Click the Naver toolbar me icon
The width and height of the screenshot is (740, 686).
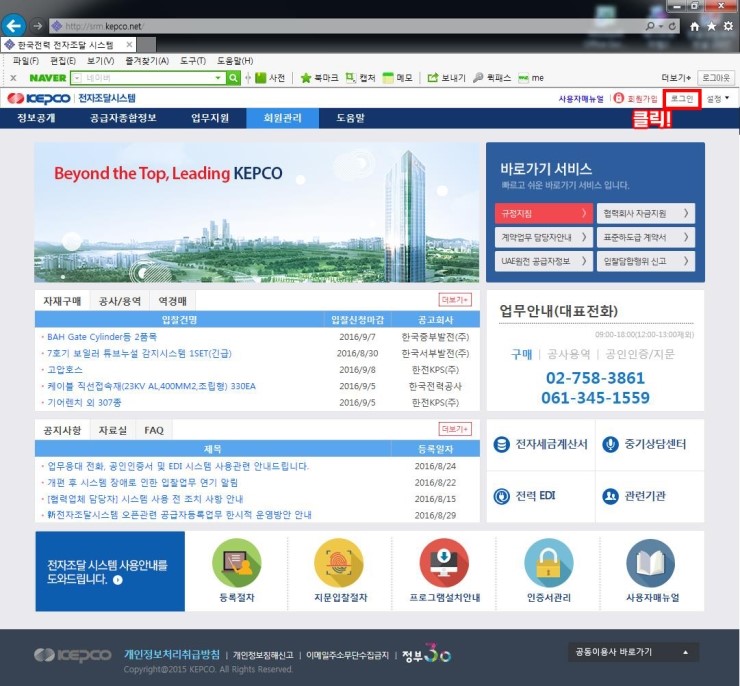coord(523,78)
